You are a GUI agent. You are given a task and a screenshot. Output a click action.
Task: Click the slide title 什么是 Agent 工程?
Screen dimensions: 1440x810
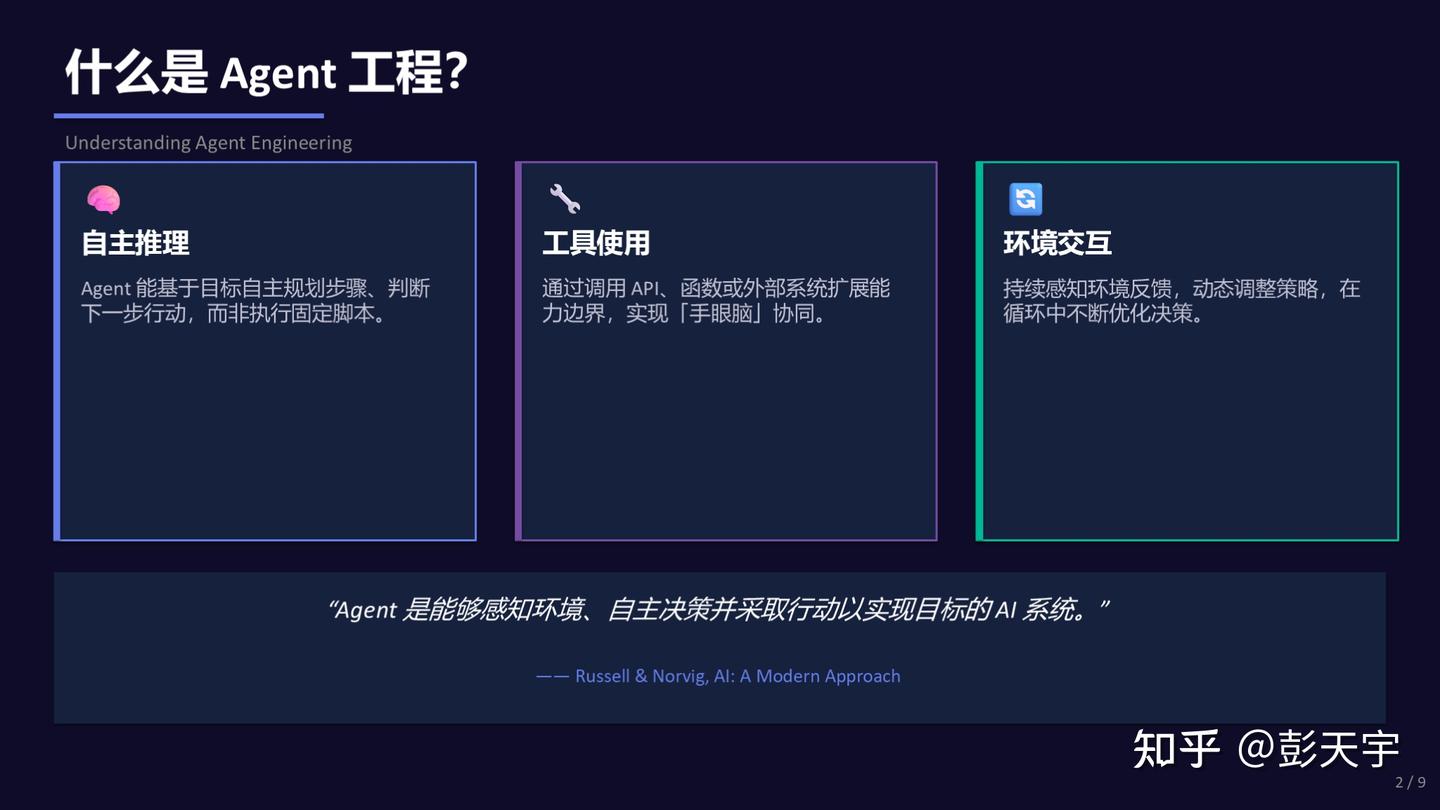click(x=266, y=74)
